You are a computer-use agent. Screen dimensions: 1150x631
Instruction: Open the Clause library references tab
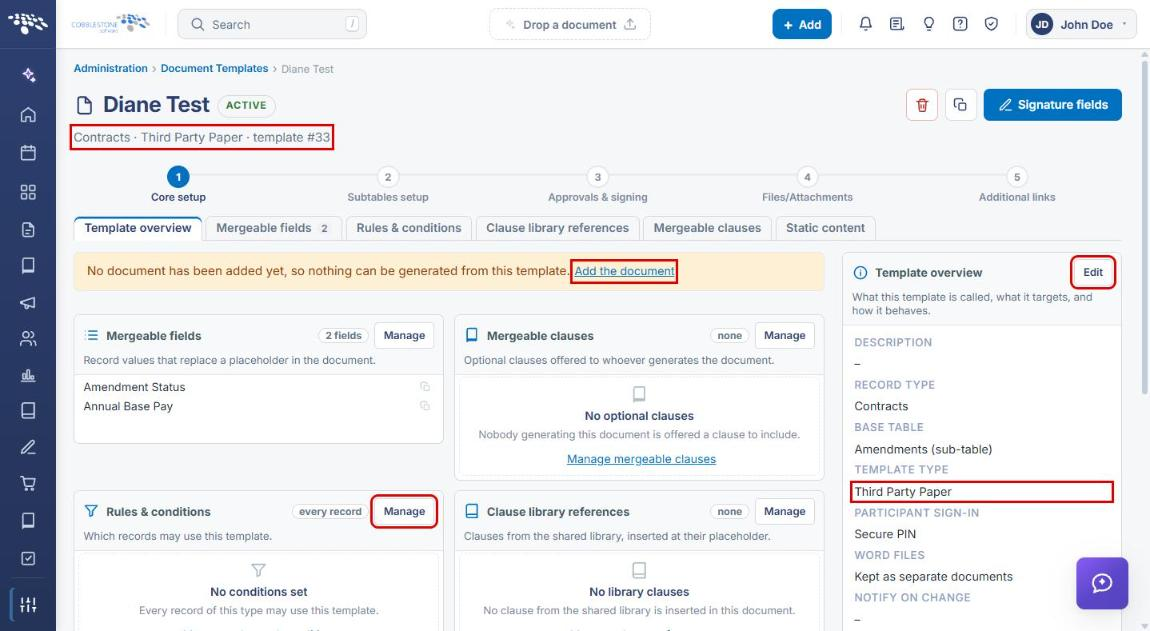(x=557, y=228)
